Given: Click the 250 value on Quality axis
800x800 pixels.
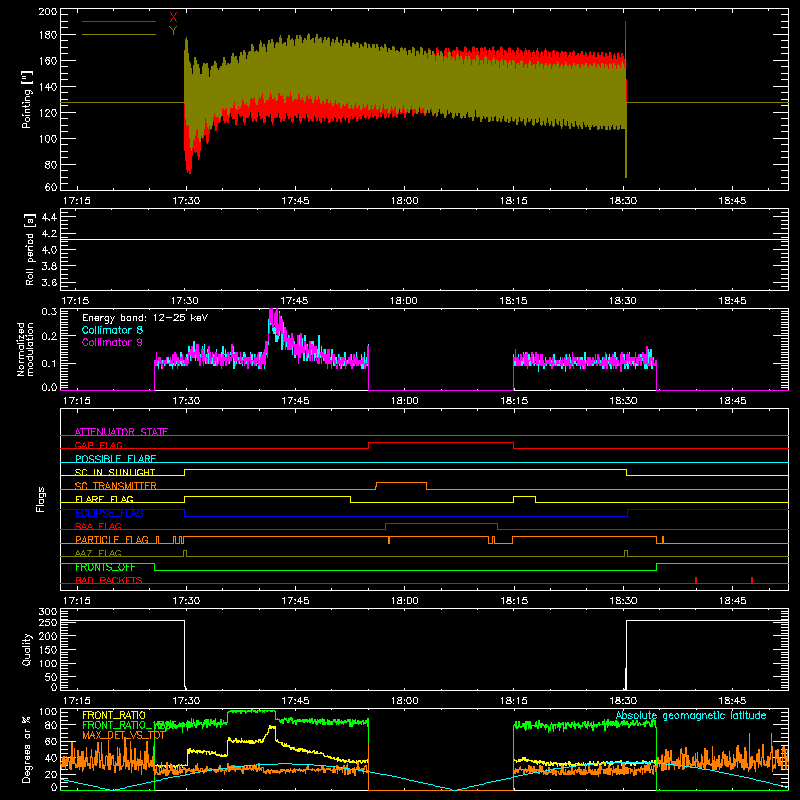Looking at the screenshot, I should click(x=48, y=622).
